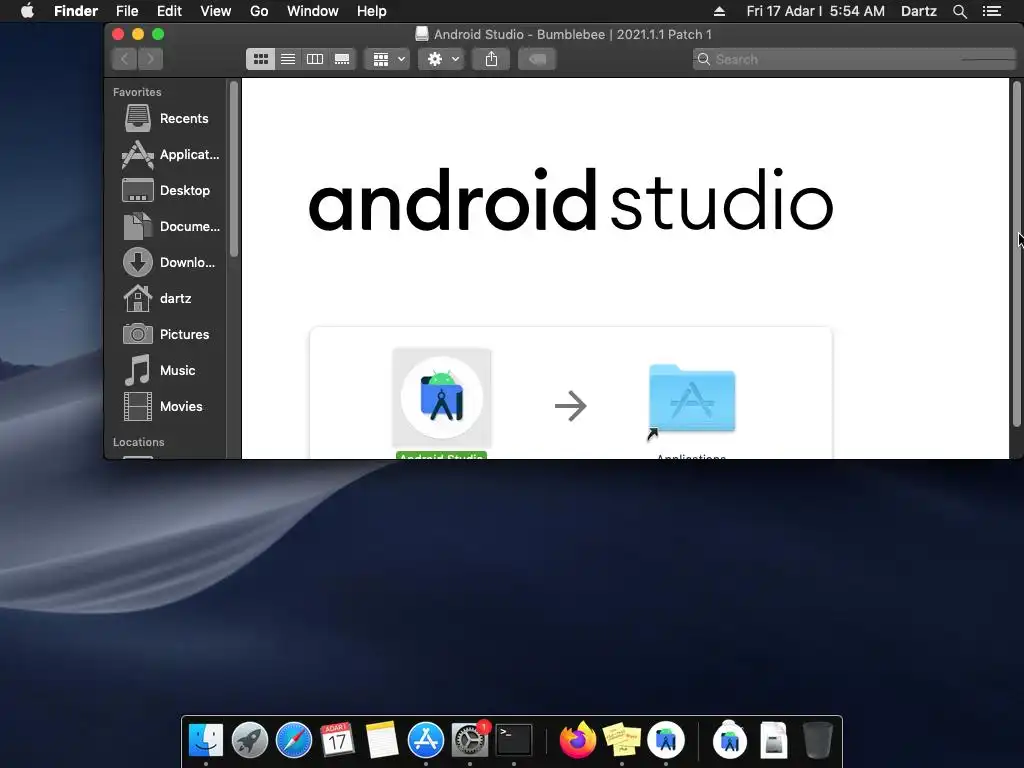Click the disk image document in Dock
The height and width of the screenshot is (768, 1024).
point(773,740)
